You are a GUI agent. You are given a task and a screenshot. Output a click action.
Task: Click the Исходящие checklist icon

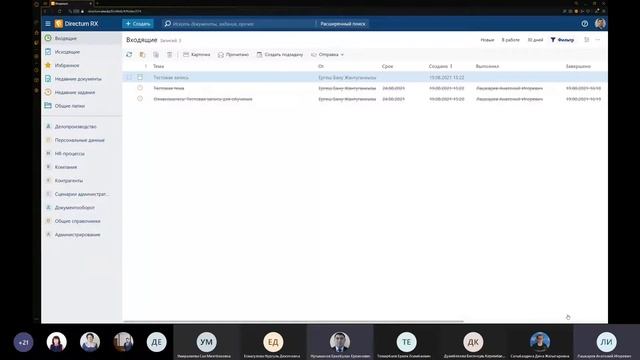[x=48, y=51]
